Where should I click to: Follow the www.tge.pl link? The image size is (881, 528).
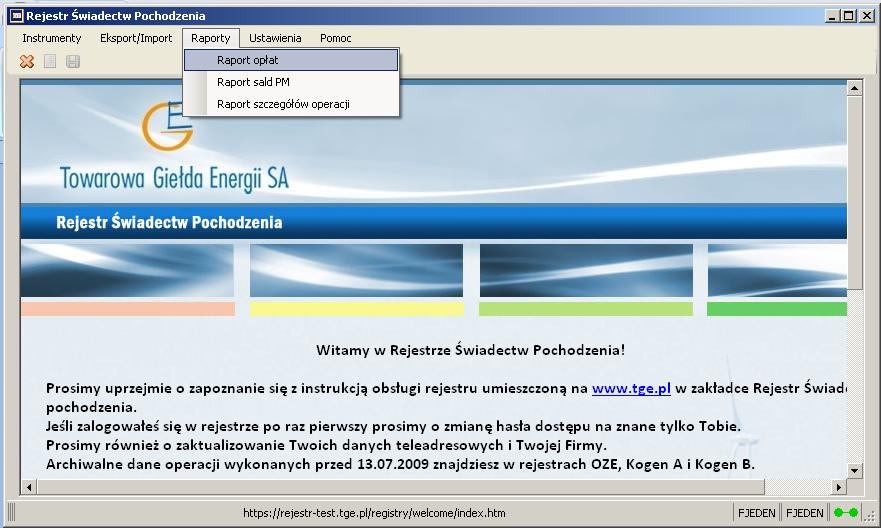click(631, 388)
